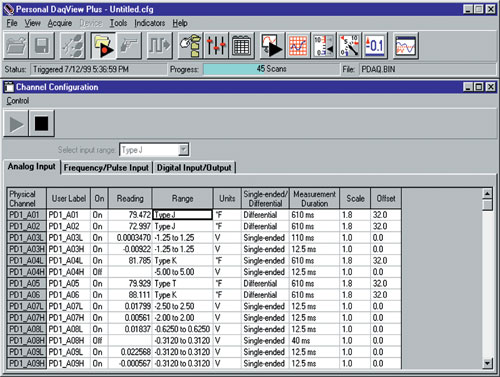This screenshot has width=500, height=377.
Task: Switch to the Digital Input/Output tab
Action: pyautogui.click(x=194, y=168)
